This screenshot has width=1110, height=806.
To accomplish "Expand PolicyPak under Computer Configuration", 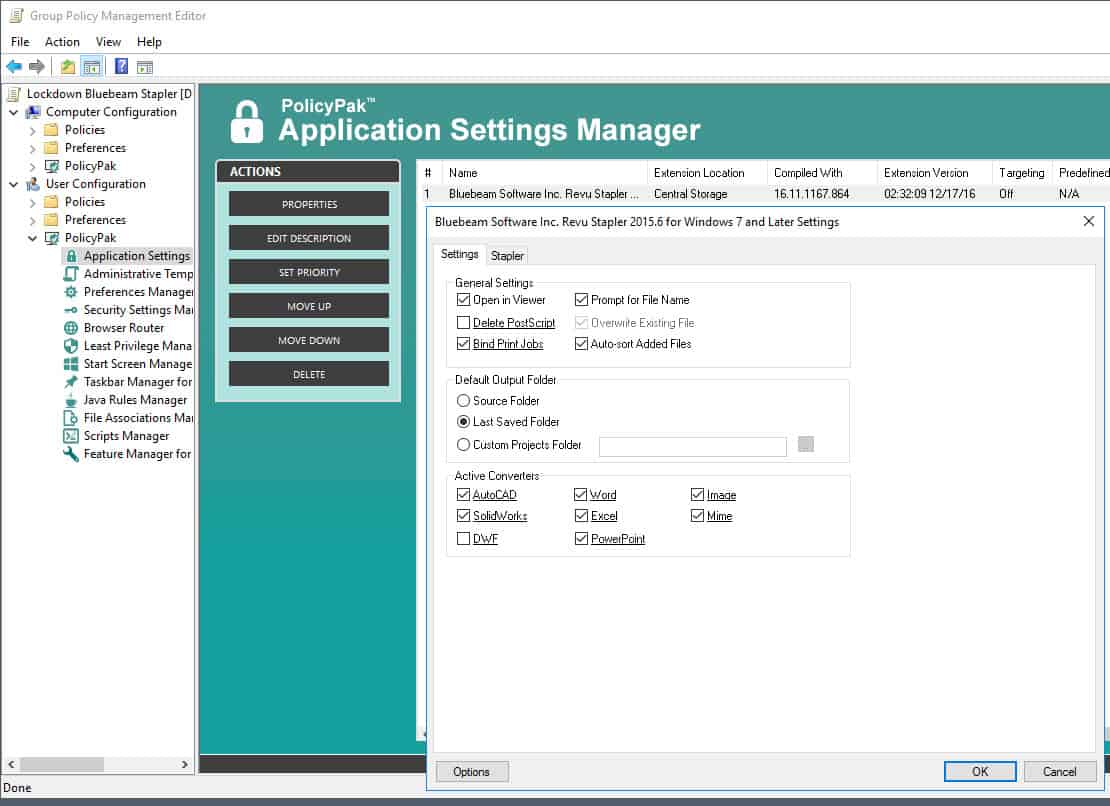I will 33,166.
